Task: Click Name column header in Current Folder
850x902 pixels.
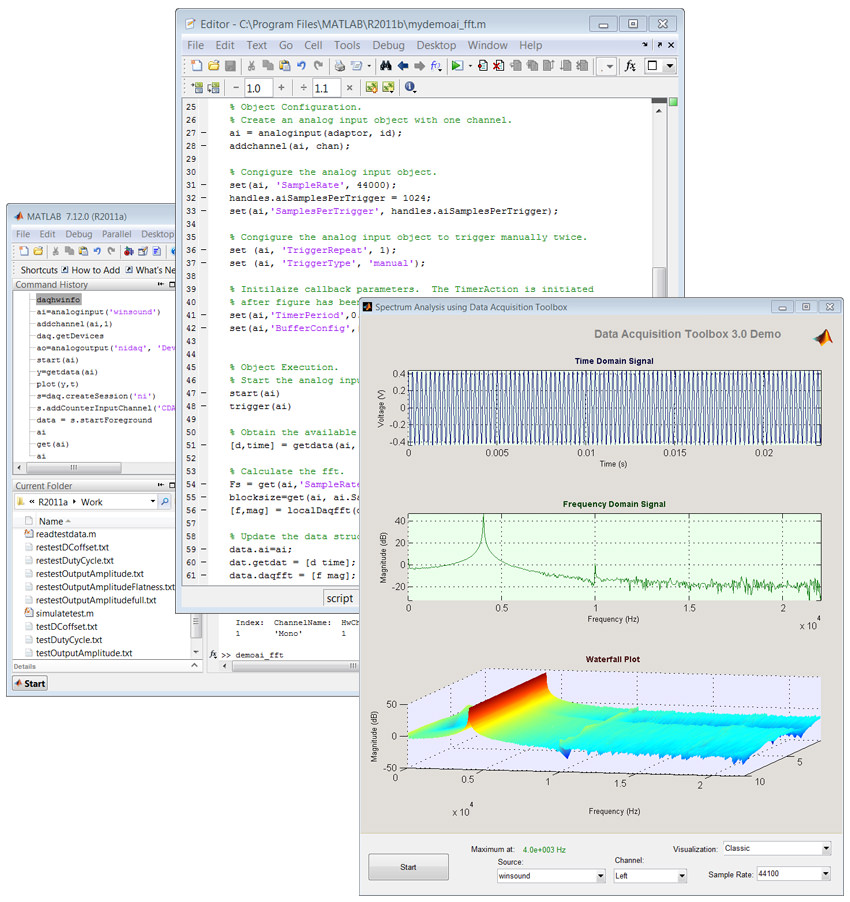Action: coord(51,521)
